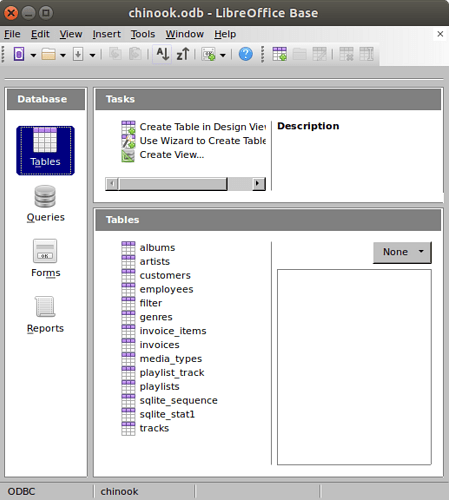Click the Create View task icon
The height and width of the screenshot is (500, 449).
(x=128, y=155)
